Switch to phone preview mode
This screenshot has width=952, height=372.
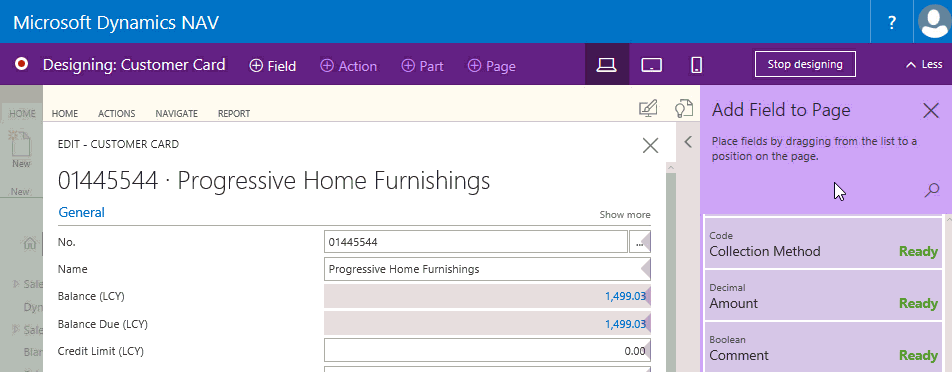[696, 64]
